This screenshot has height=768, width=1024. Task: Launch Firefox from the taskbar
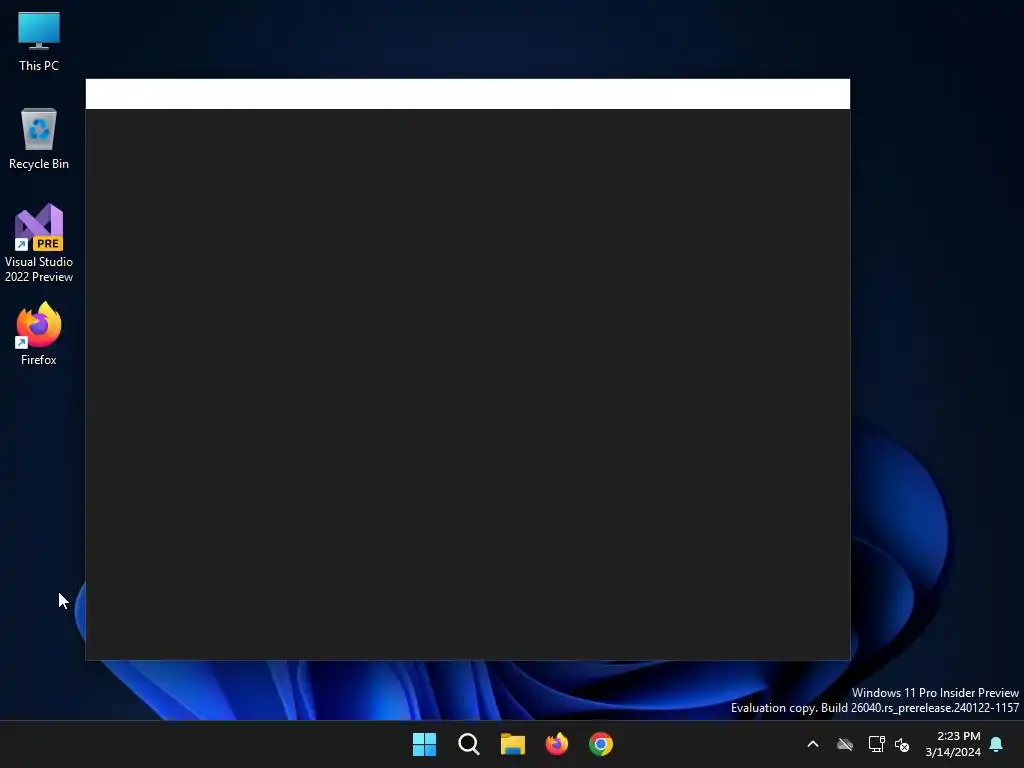point(556,744)
